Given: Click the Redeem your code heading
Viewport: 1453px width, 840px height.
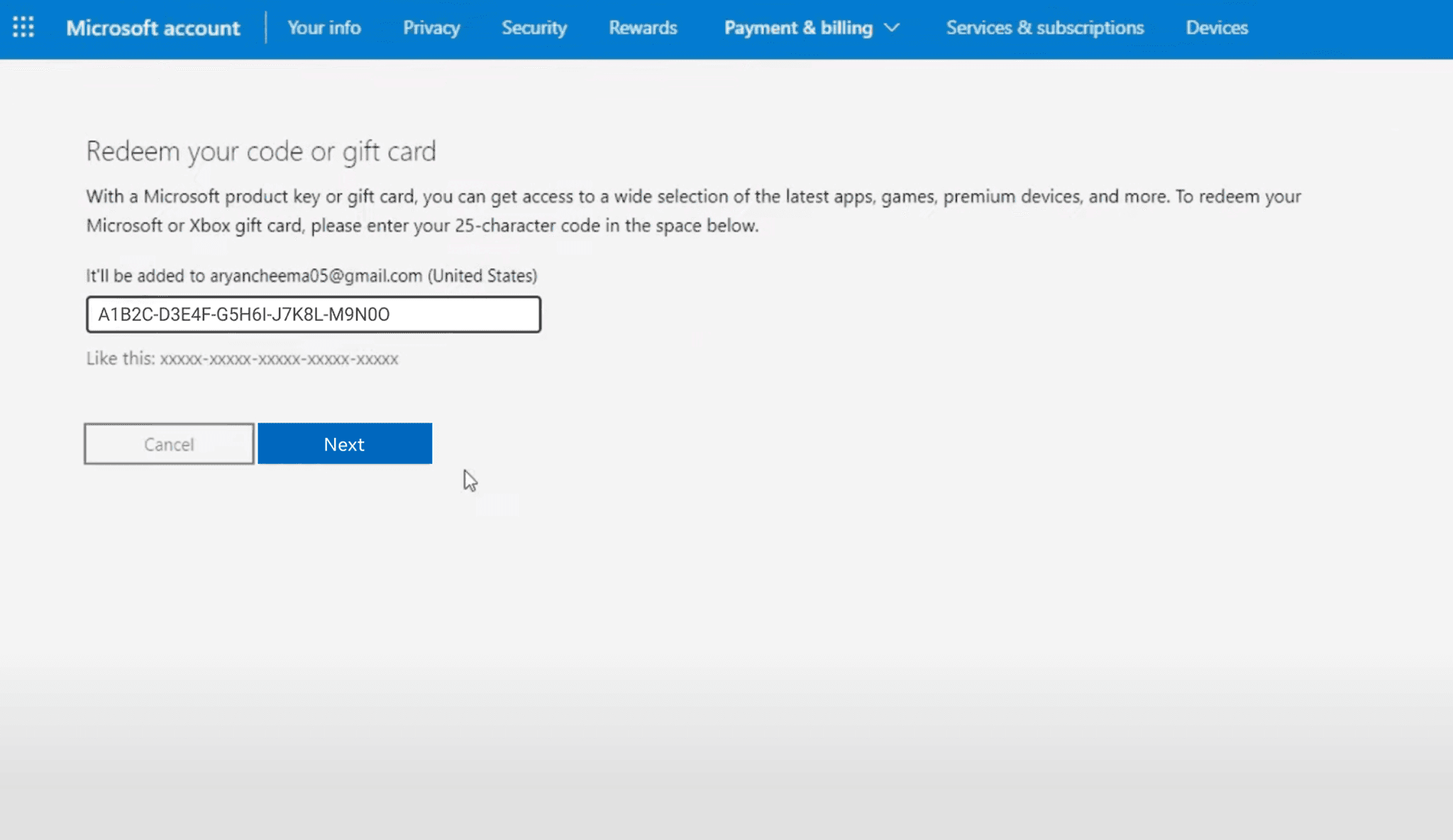Looking at the screenshot, I should (261, 151).
